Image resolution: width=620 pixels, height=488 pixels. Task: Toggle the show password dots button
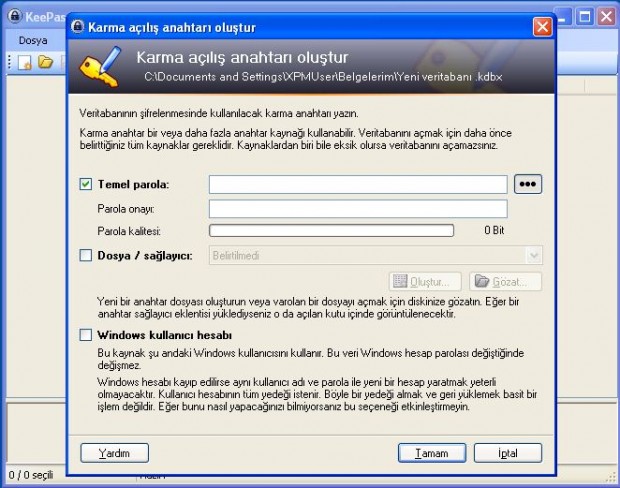tap(528, 184)
